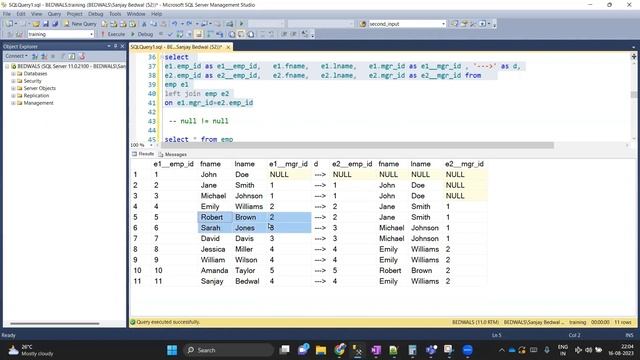Click the e1__emp_id column header
The image size is (640, 360).
point(173,164)
